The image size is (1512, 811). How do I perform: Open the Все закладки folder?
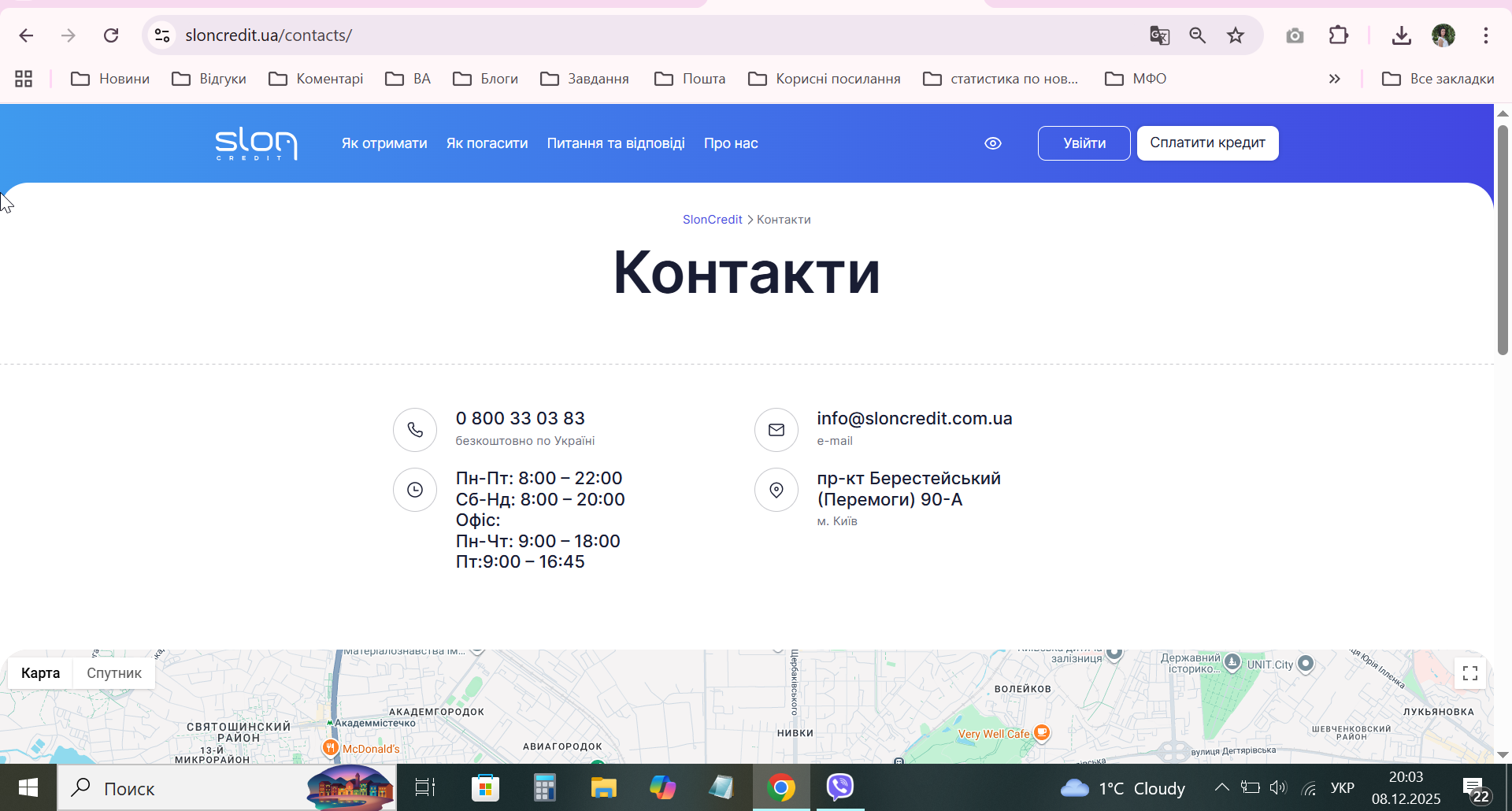(1438, 79)
